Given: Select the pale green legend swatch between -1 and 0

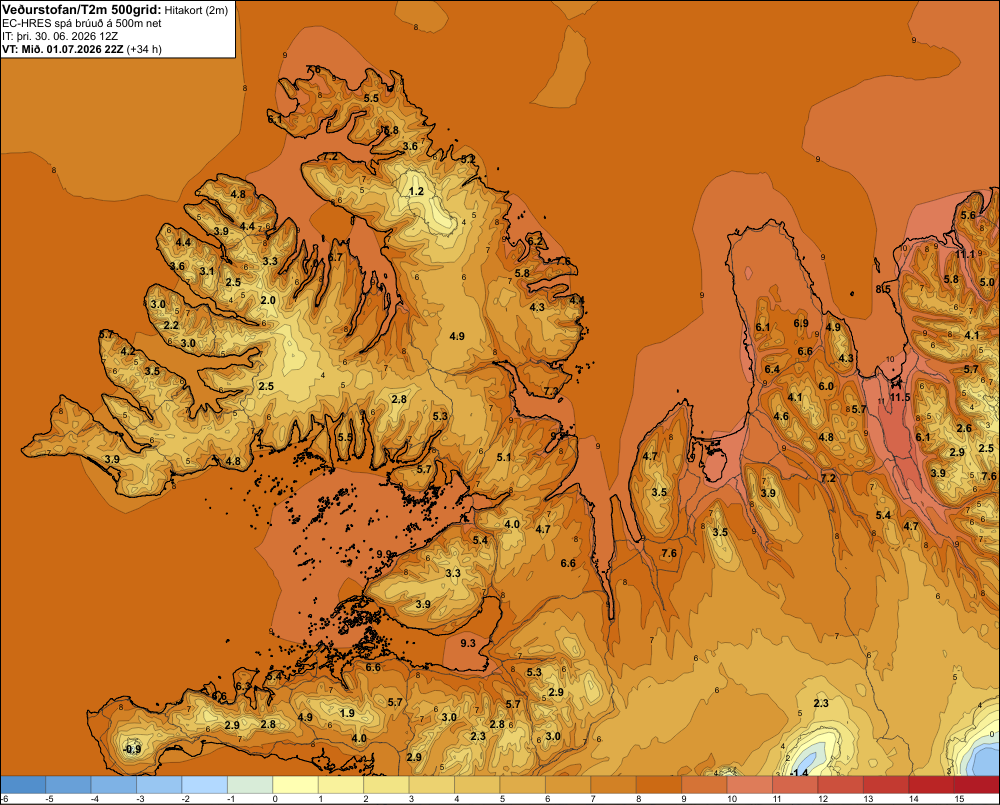Looking at the screenshot, I should 250,784.
